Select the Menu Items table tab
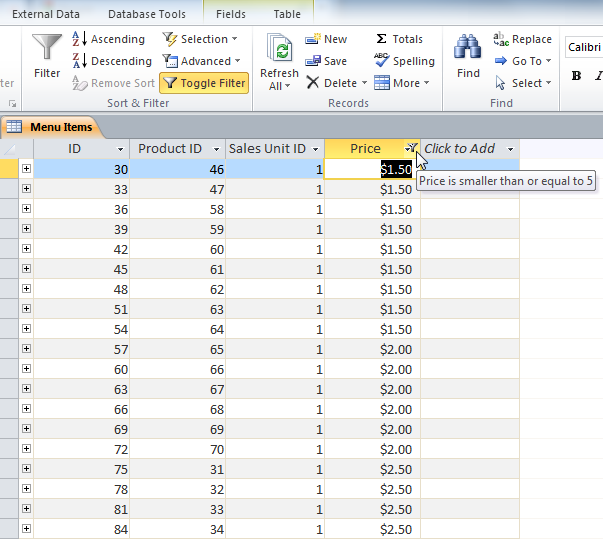603x539 pixels. click(52, 127)
